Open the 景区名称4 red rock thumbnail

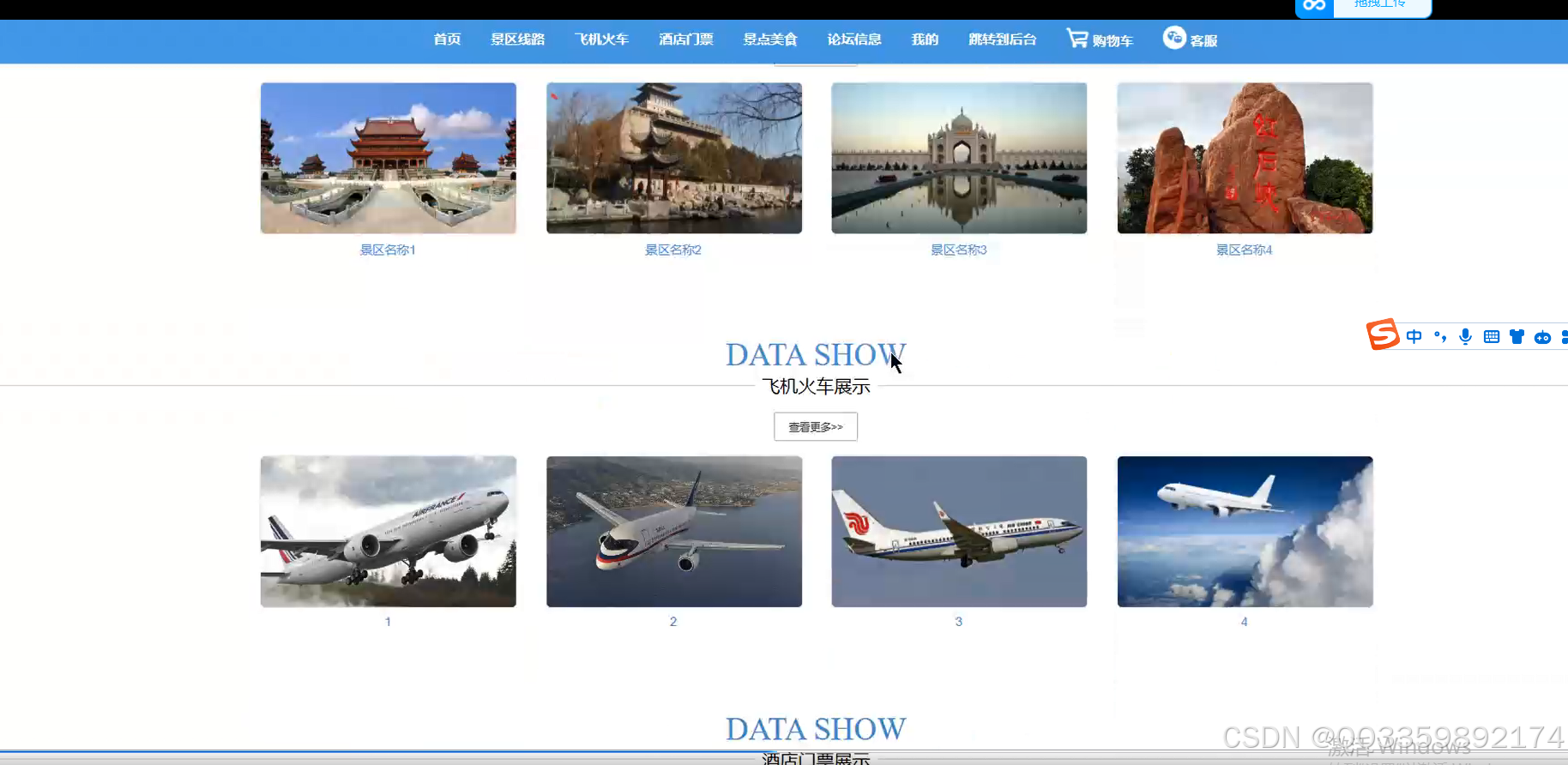(x=1245, y=158)
